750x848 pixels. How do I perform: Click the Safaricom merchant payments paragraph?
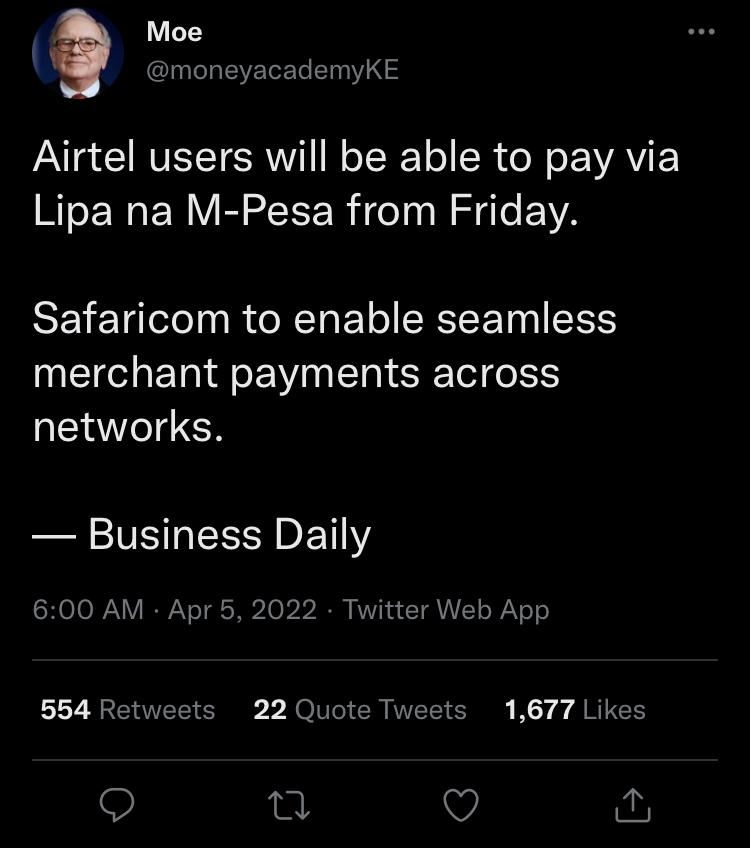324,373
